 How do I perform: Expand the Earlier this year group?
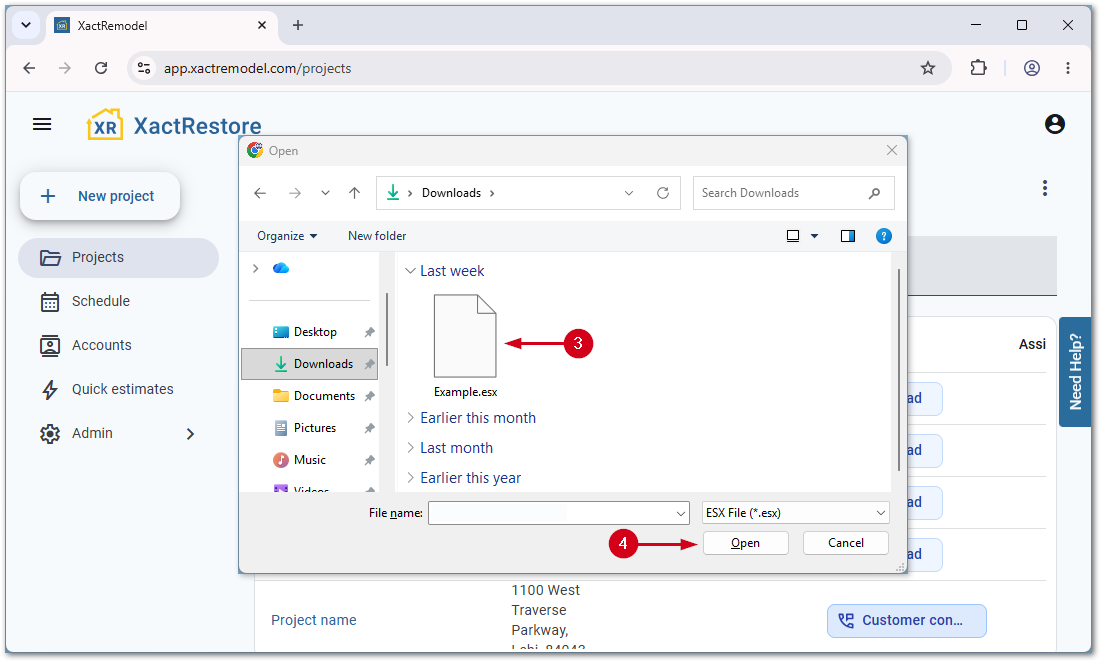410,478
